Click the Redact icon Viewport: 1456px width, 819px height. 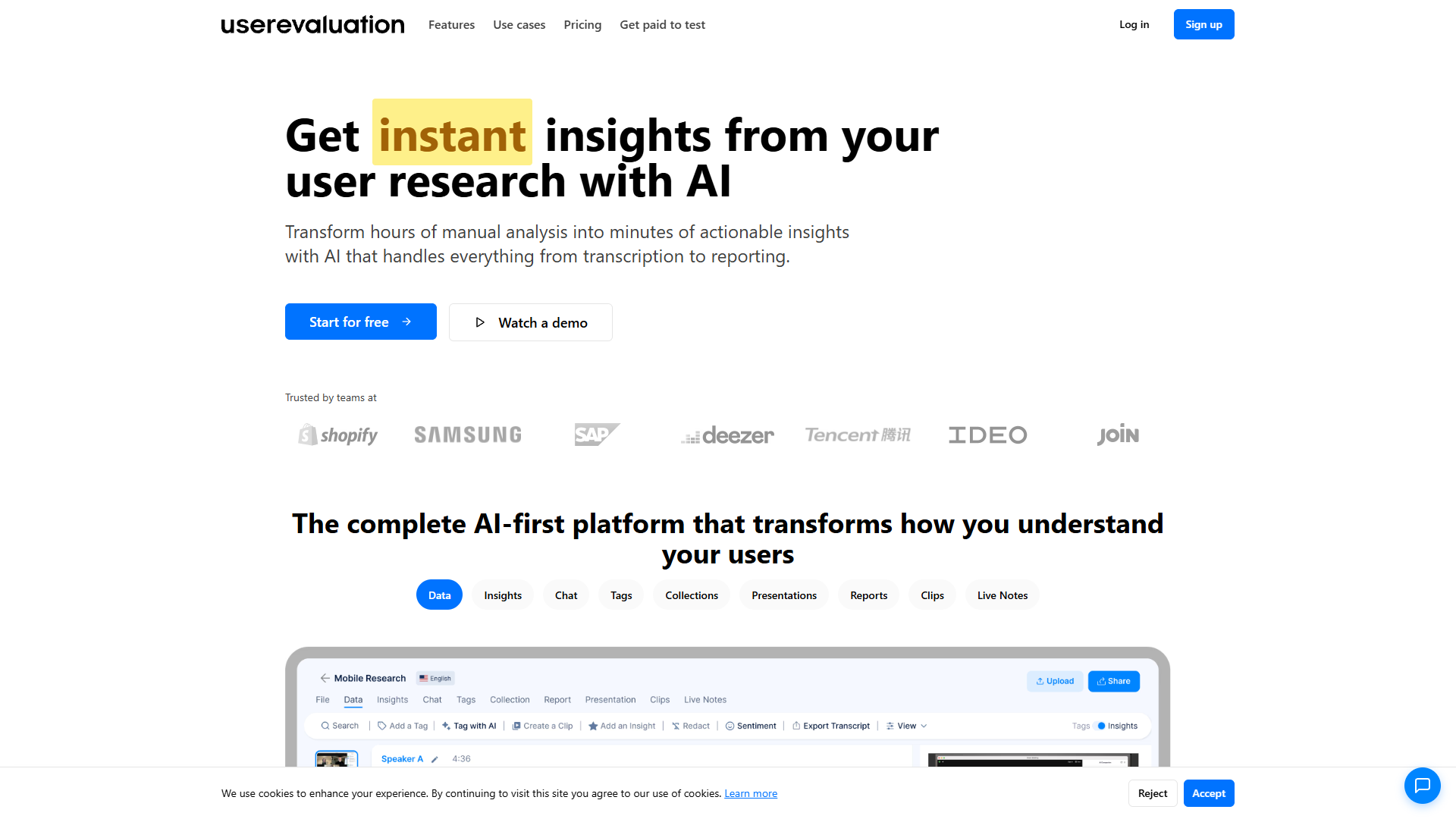pos(676,726)
